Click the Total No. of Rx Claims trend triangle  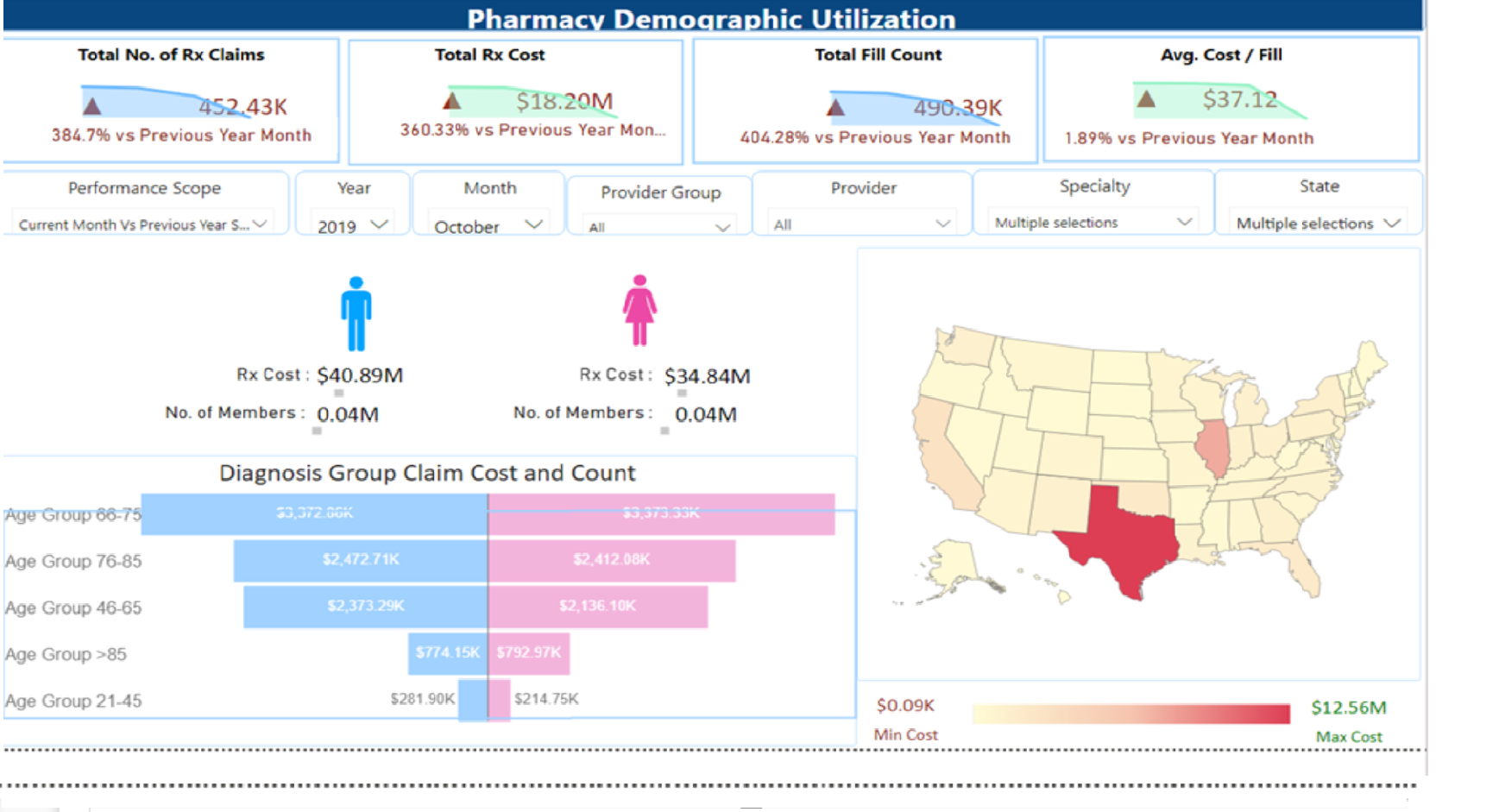pos(91,106)
